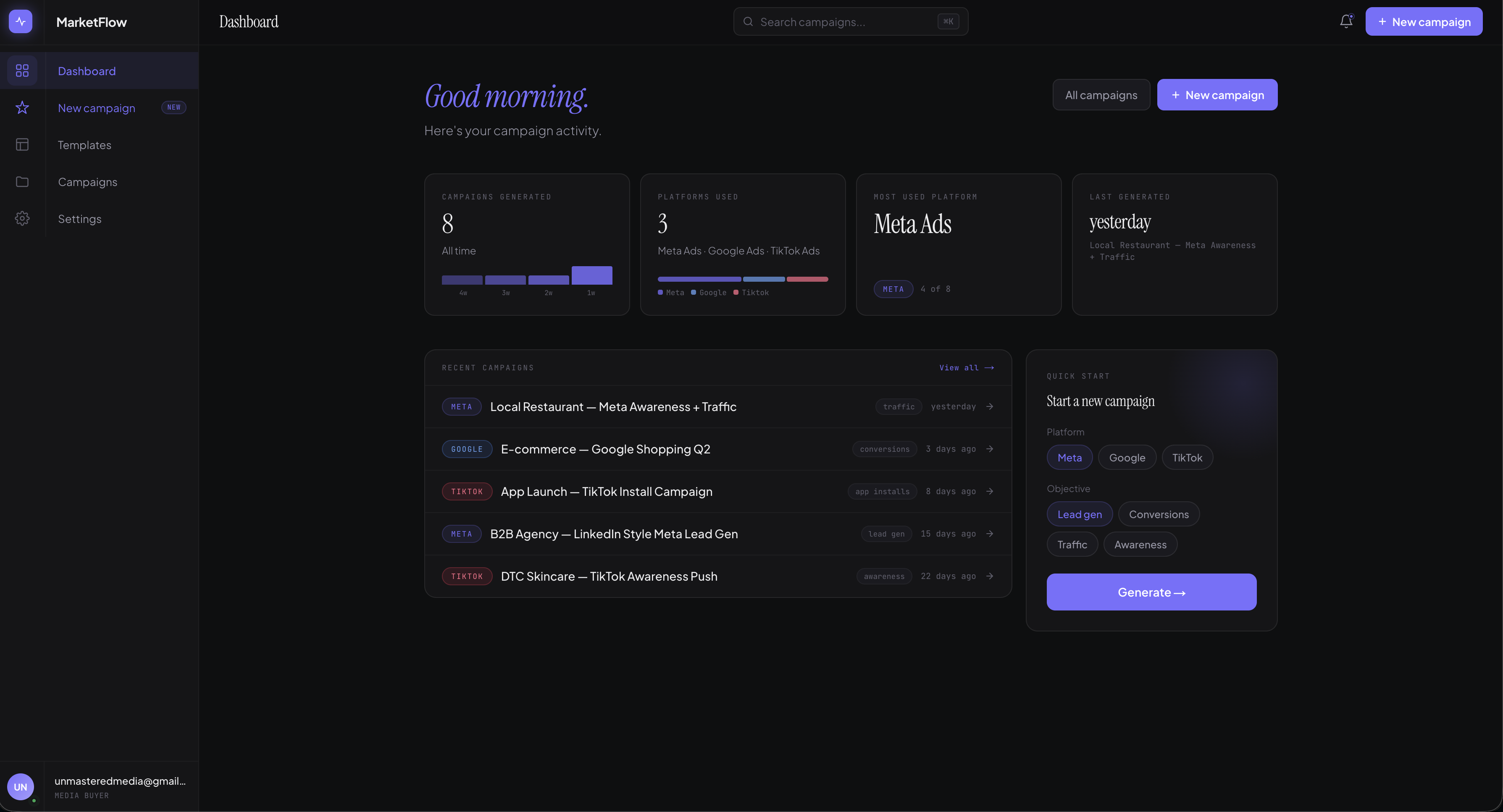Open notifications via the bell icon
The image size is (1503, 812).
coord(1345,21)
